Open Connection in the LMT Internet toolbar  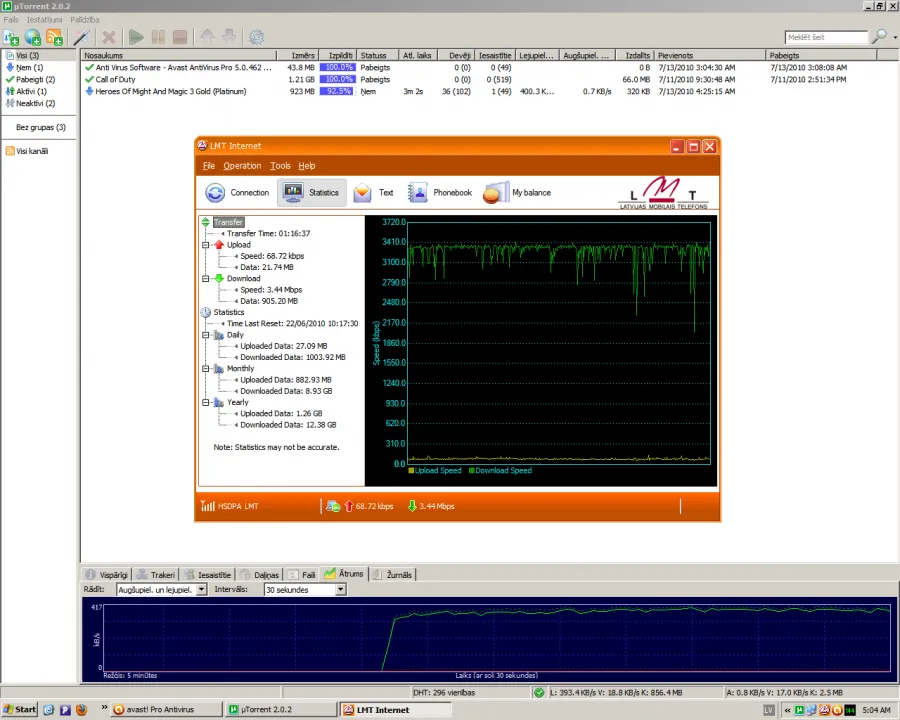coord(237,193)
